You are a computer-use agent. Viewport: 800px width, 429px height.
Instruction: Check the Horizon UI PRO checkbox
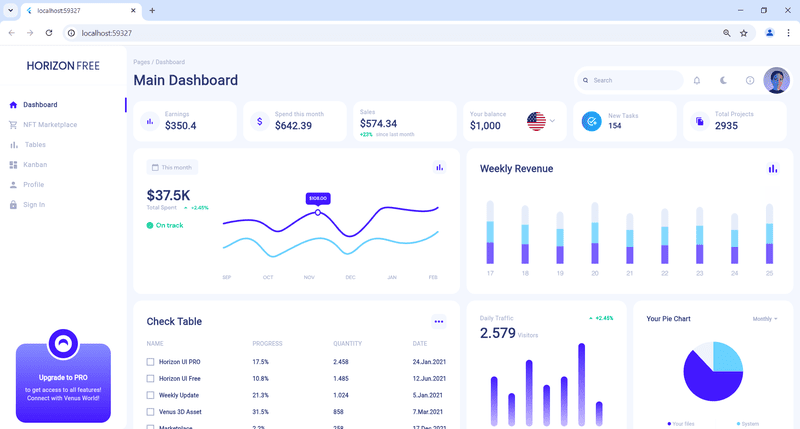pos(150,362)
